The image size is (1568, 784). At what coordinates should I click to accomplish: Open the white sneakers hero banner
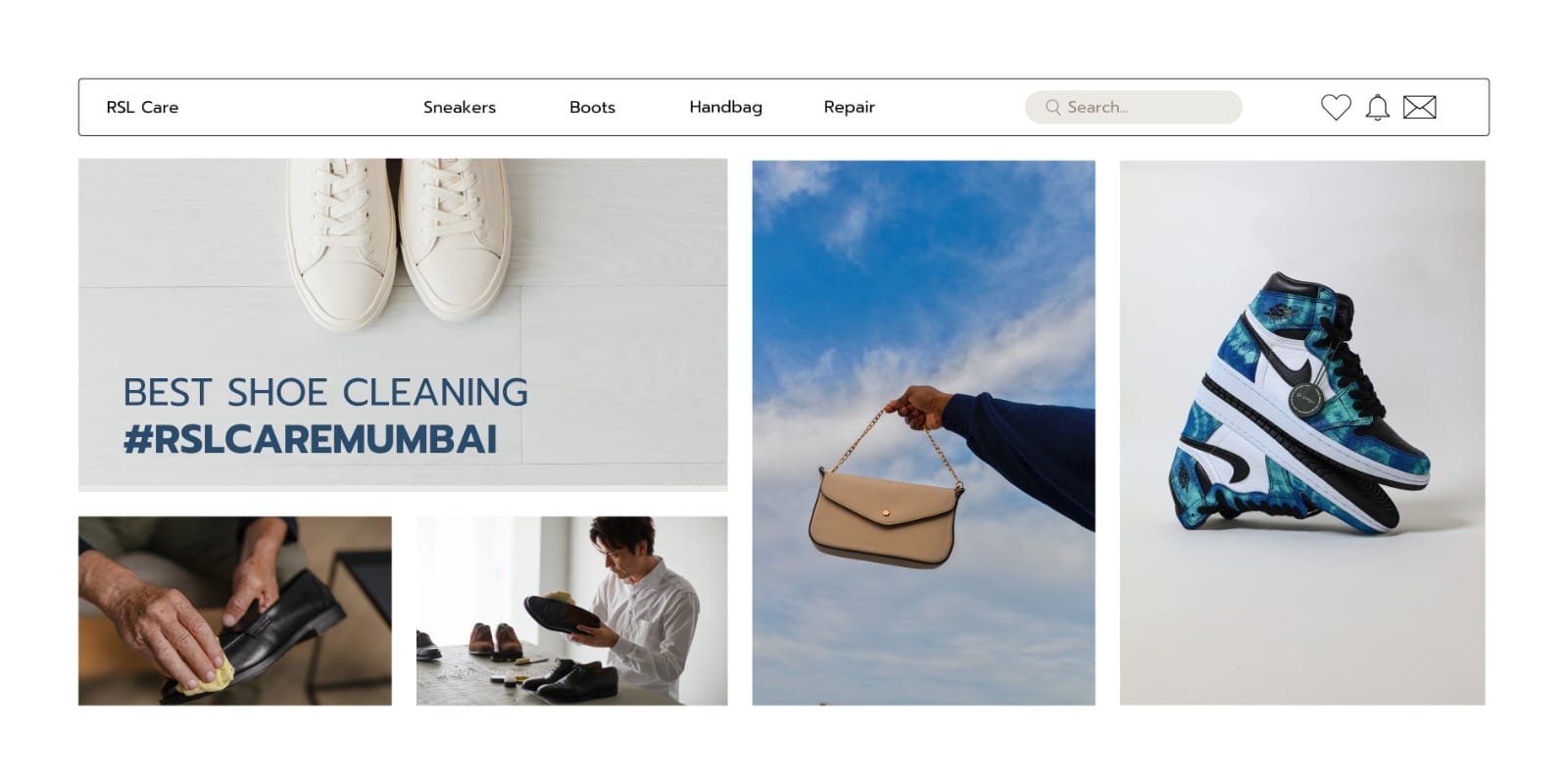pyautogui.click(x=403, y=324)
